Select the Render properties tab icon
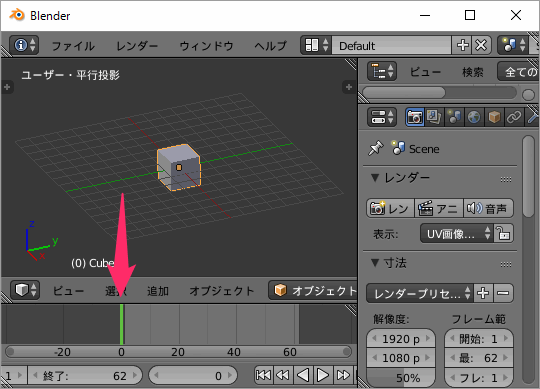 tap(414, 117)
